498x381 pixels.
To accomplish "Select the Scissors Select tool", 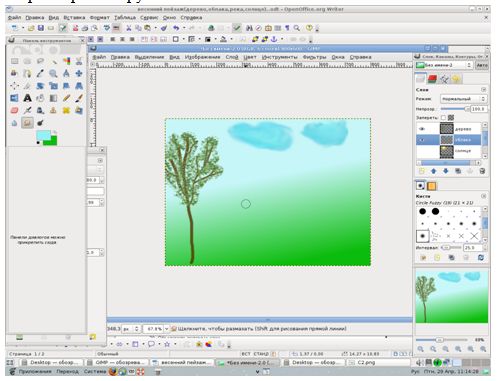I will pos(79,61).
